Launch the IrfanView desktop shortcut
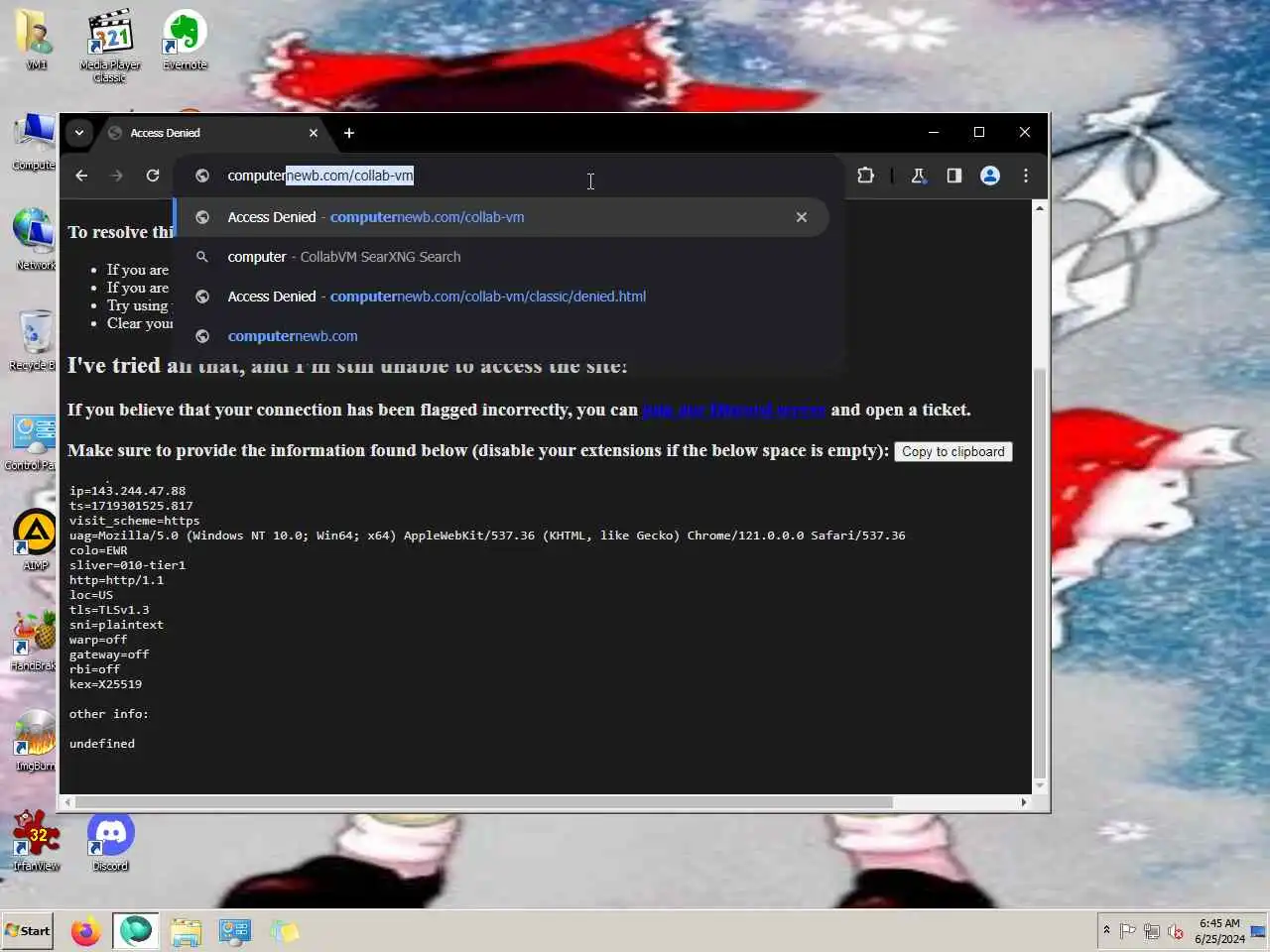The width and height of the screenshot is (1270, 952). pyautogui.click(x=36, y=841)
